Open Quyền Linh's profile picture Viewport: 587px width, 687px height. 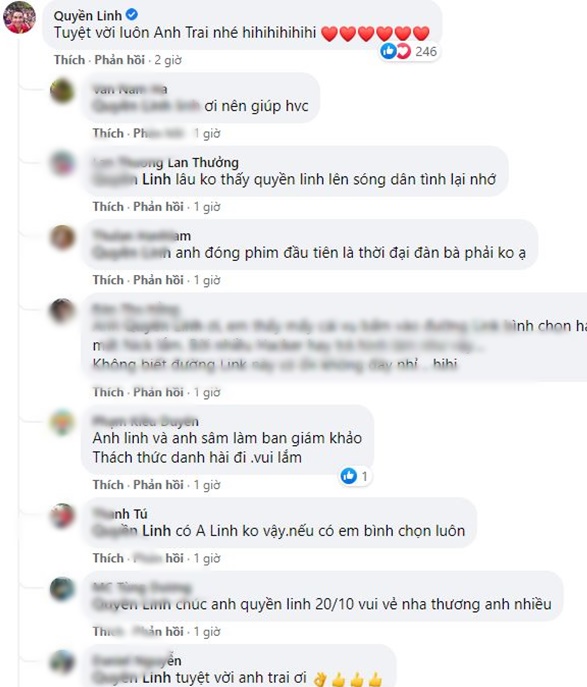tap(19, 18)
